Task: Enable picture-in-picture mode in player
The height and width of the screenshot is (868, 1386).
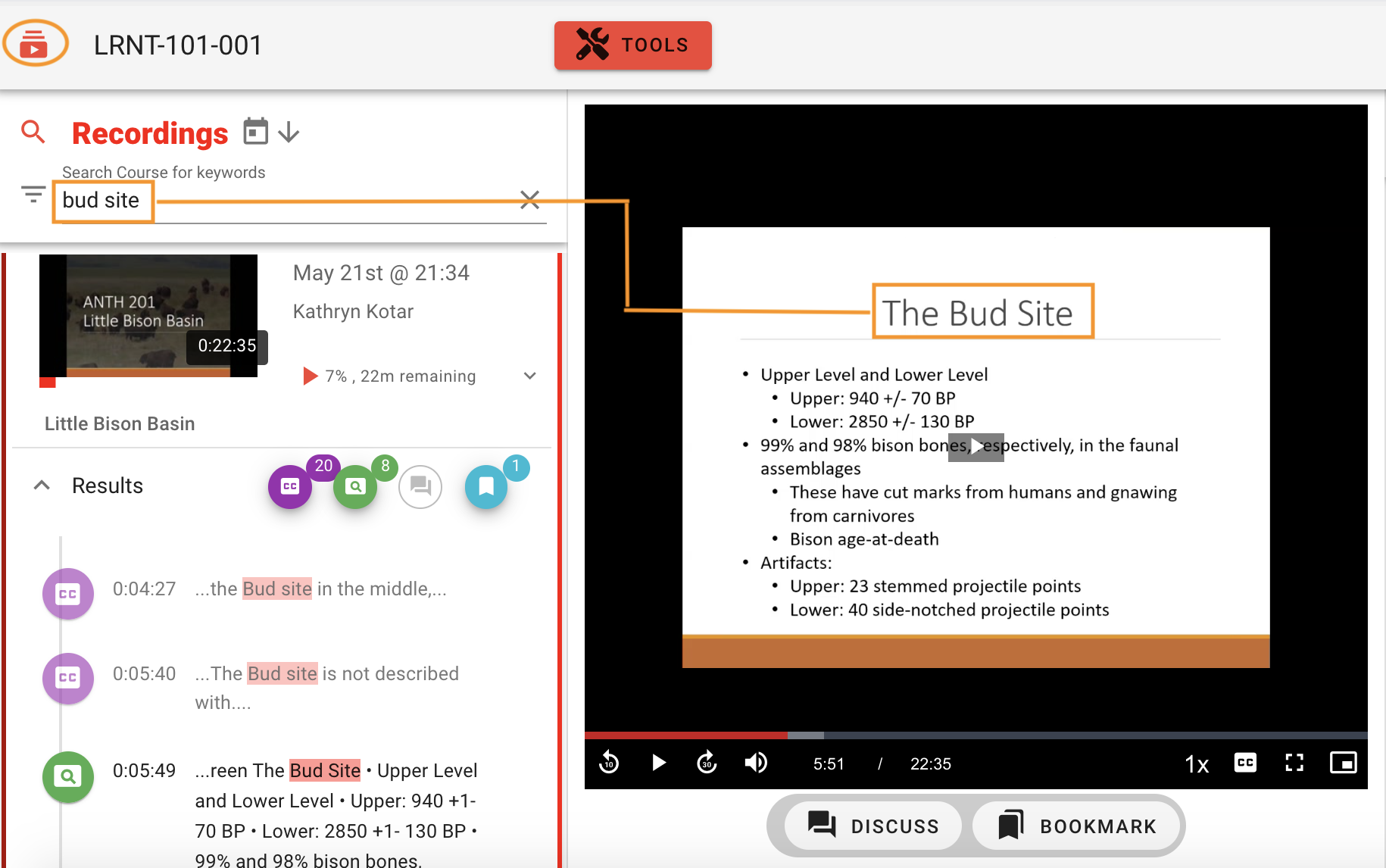Action: 1343,763
